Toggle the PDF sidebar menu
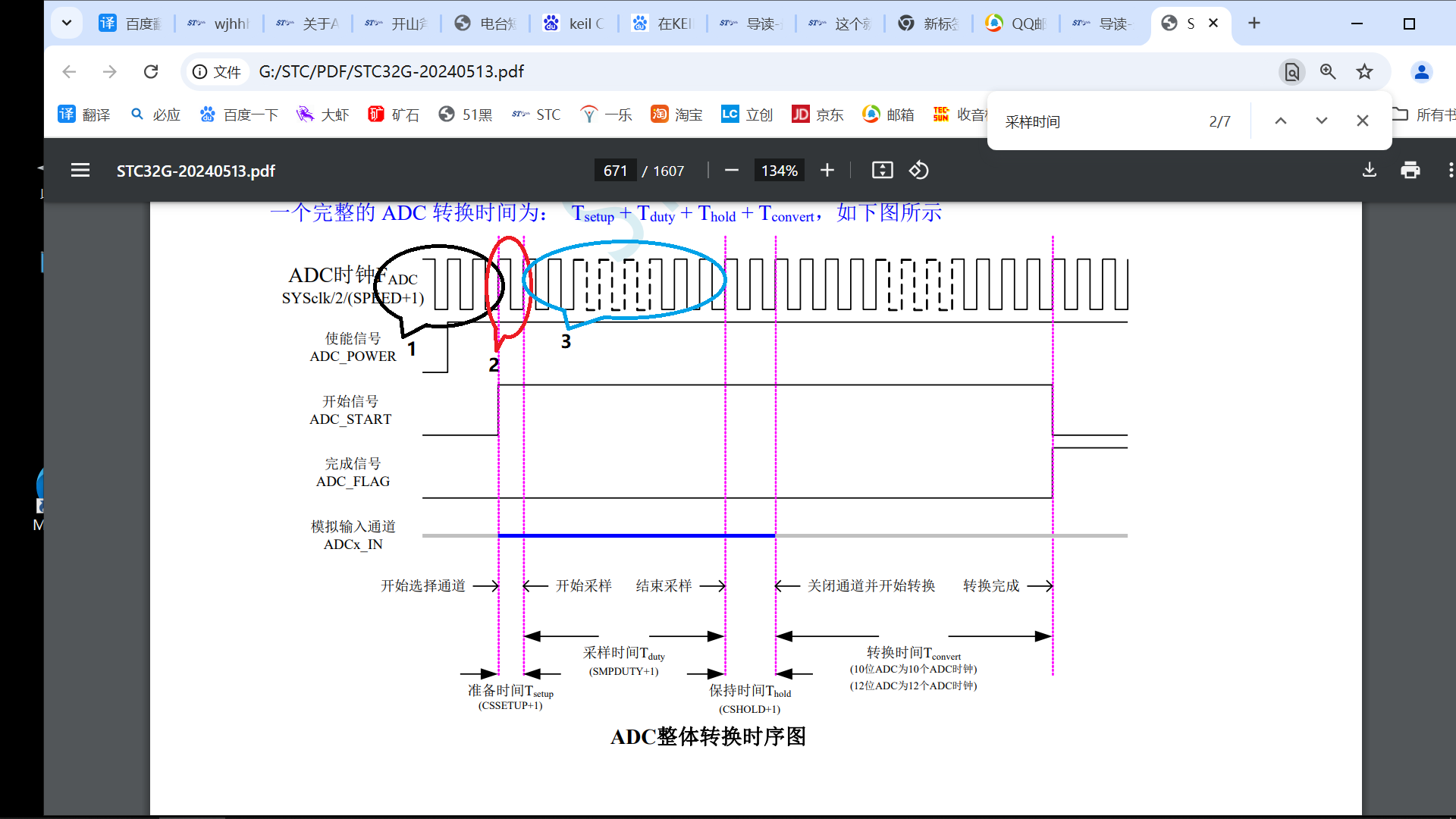Screen dimensions: 1456x819 (x=80, y=171)
